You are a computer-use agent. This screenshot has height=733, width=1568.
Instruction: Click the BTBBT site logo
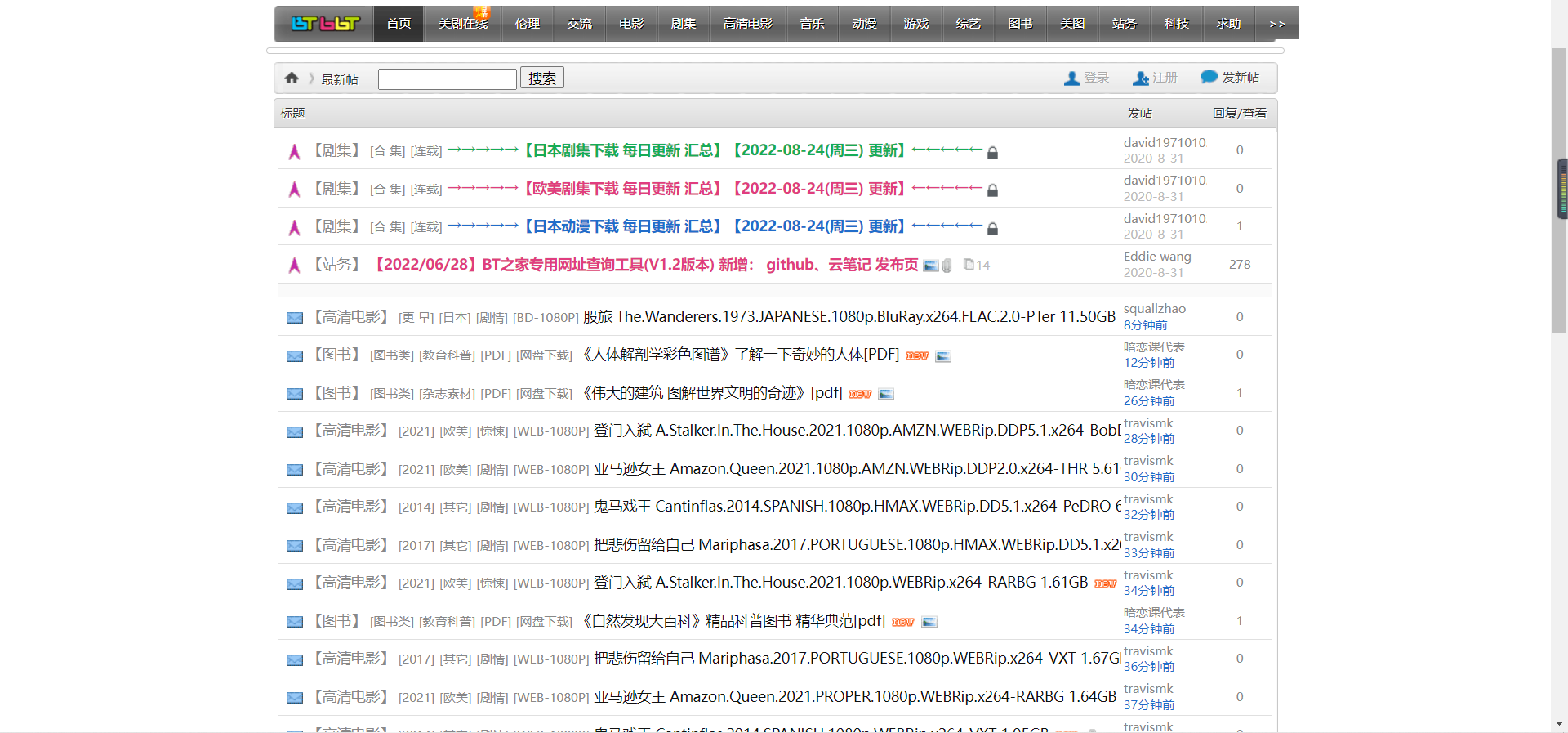(325, 23)
